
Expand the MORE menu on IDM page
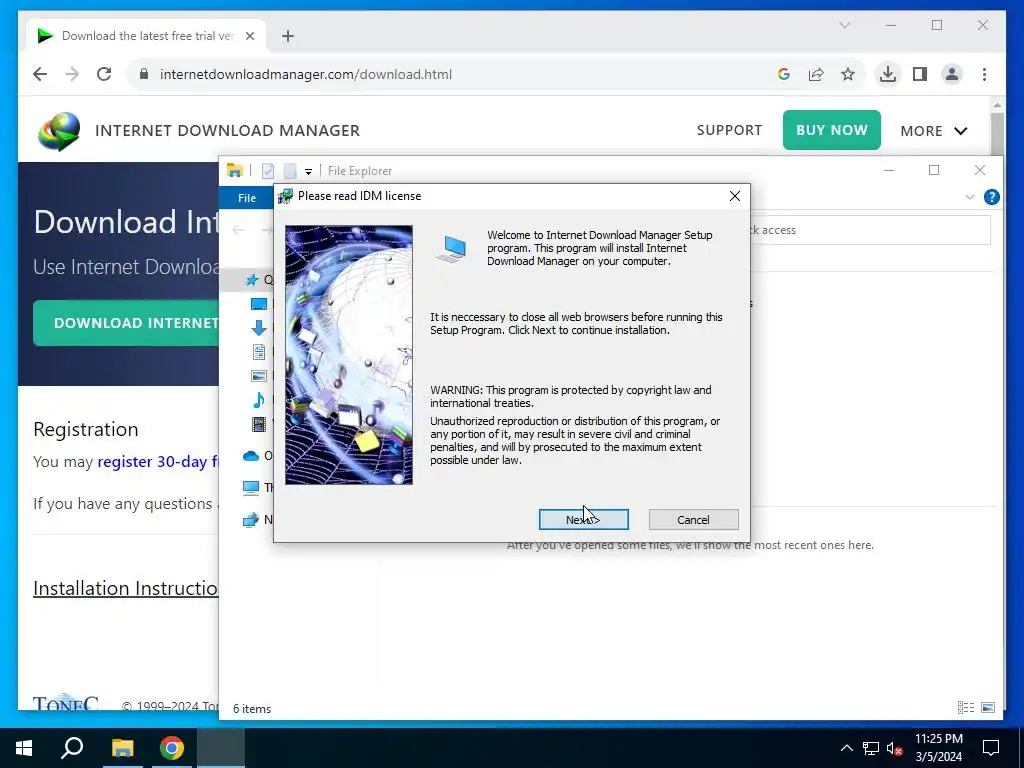click(x=934, y=131)
